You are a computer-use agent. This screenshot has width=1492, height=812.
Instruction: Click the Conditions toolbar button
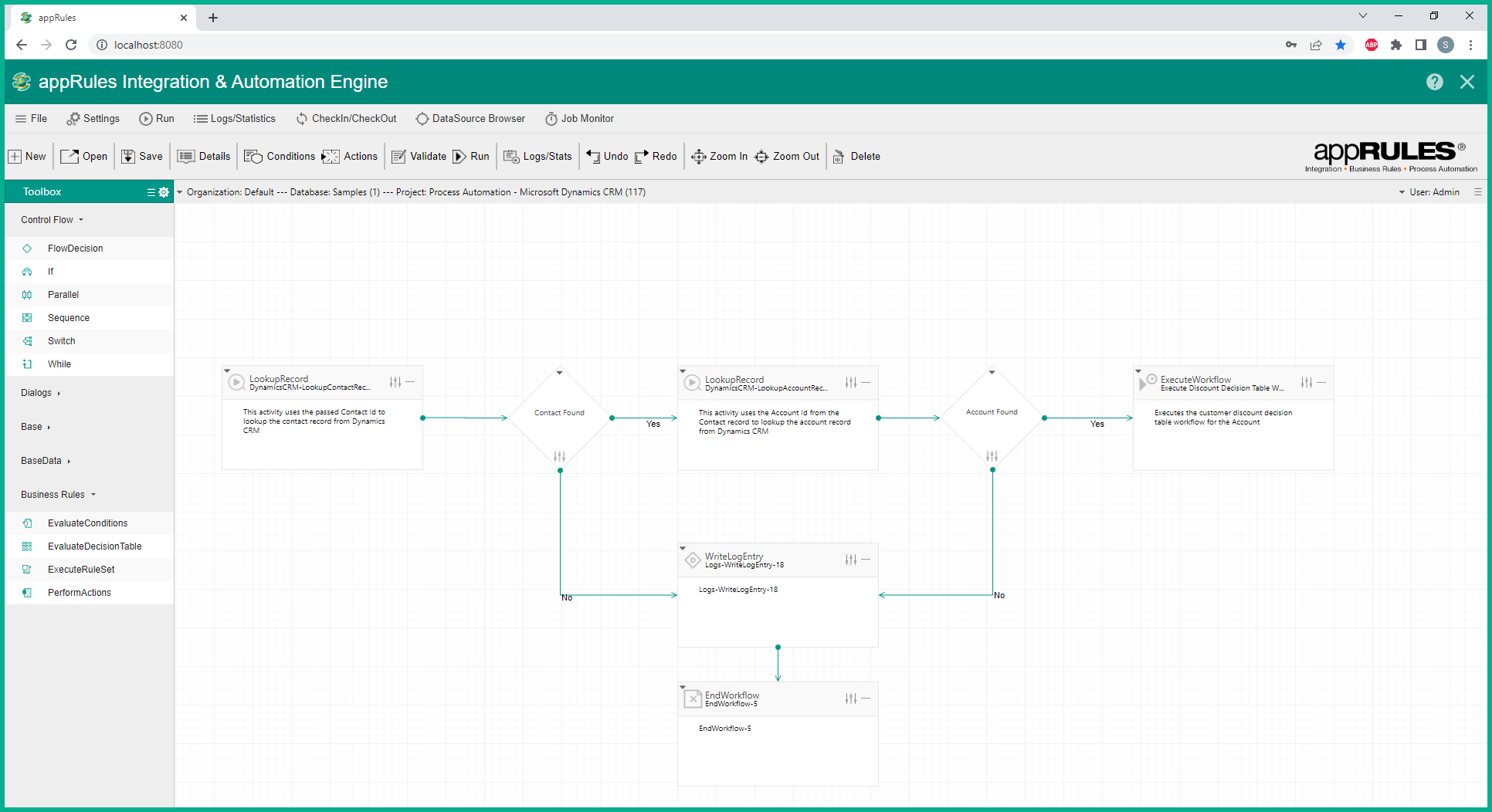(280, 156)
